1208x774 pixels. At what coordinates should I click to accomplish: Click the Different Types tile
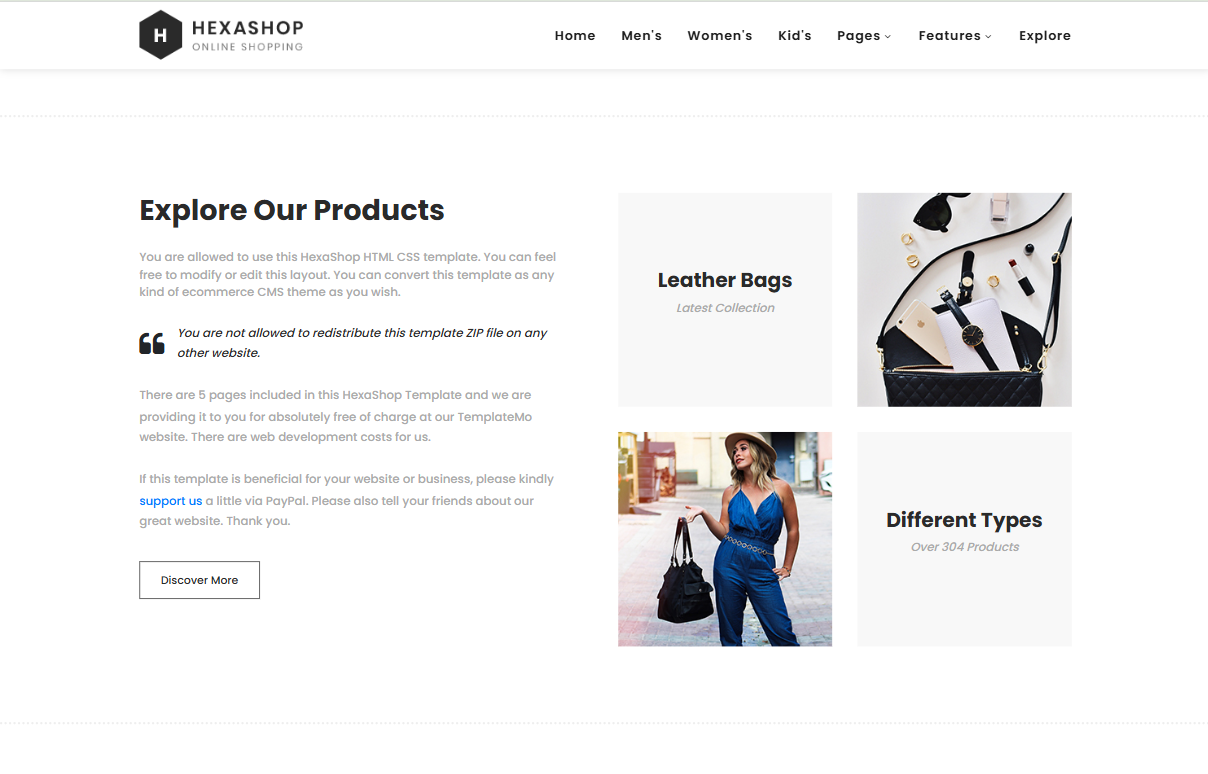(964, 539)
